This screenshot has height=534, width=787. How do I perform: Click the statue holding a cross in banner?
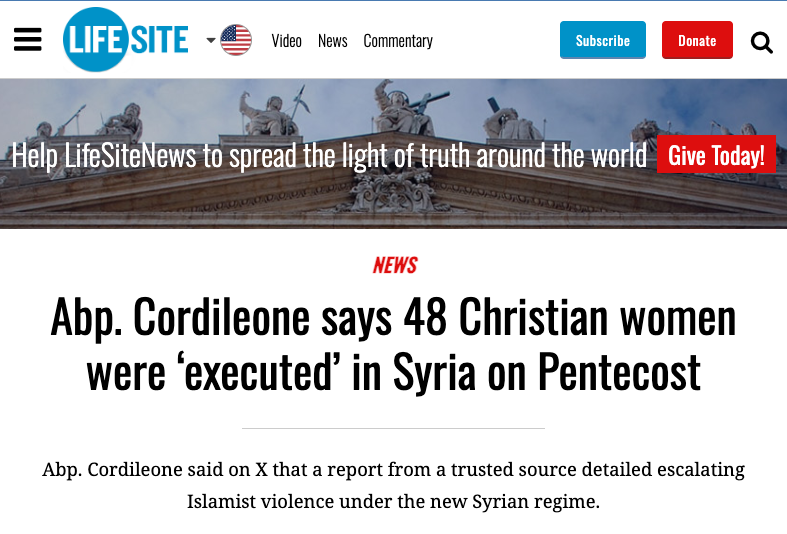click(x=403, y=108)
